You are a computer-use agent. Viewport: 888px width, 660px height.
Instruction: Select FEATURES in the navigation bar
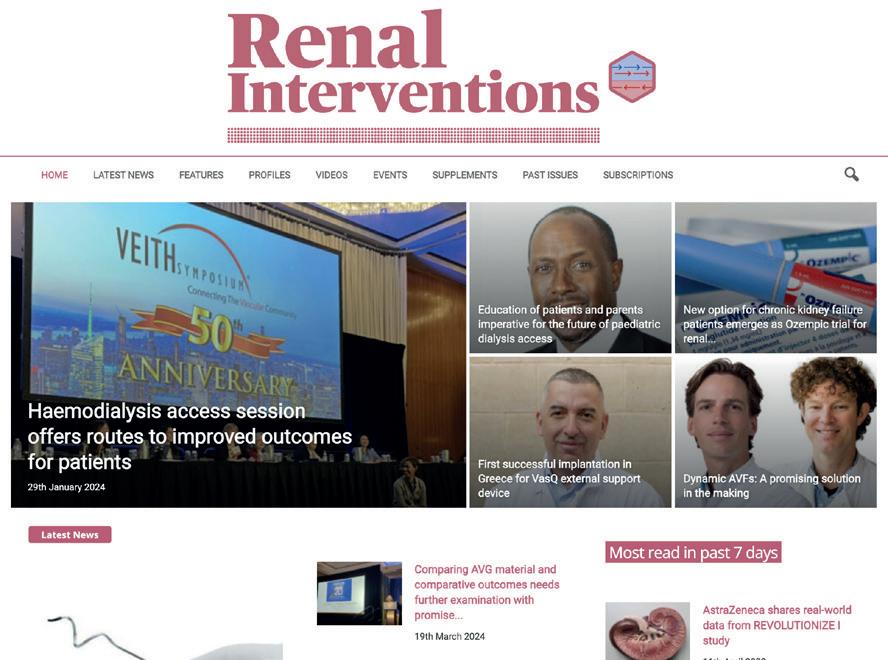(201, 175)
